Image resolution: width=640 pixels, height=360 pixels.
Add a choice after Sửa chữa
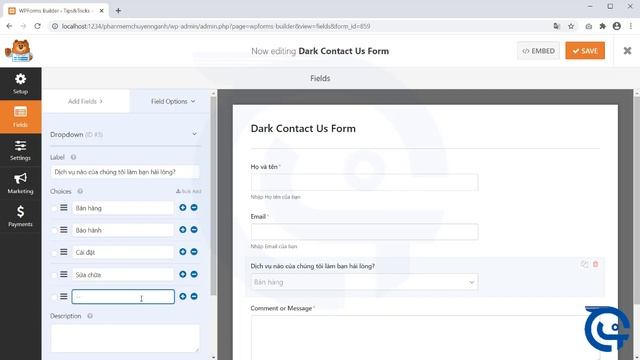coord(183,274)
